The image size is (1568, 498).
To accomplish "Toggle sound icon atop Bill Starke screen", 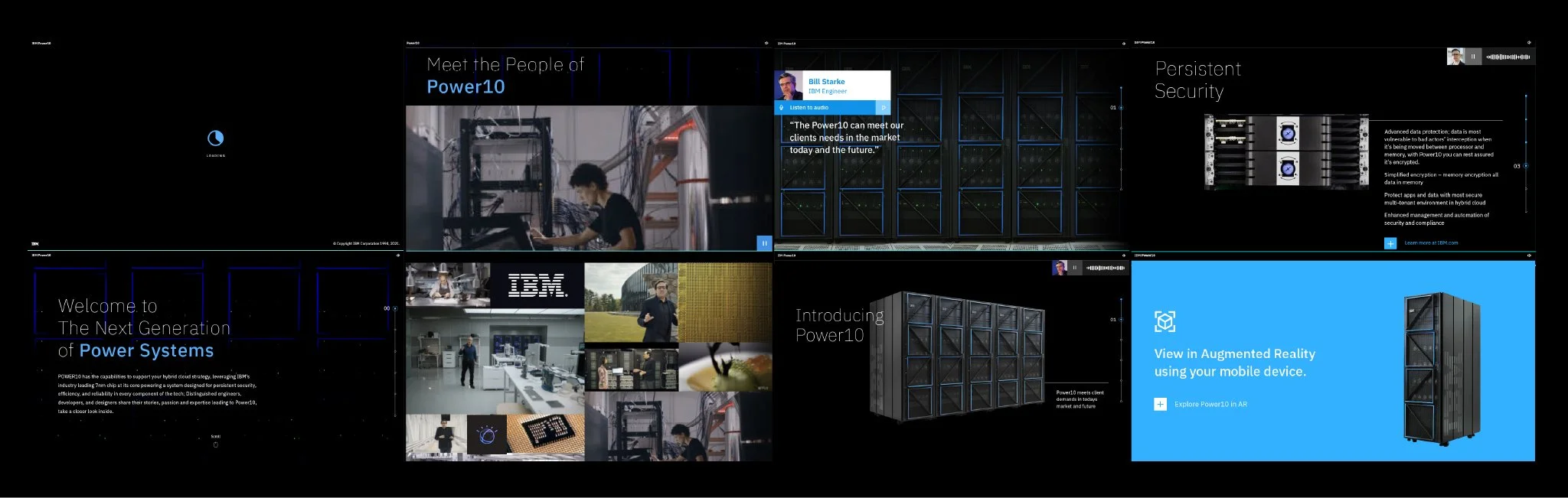I will tap(1124, 44).
